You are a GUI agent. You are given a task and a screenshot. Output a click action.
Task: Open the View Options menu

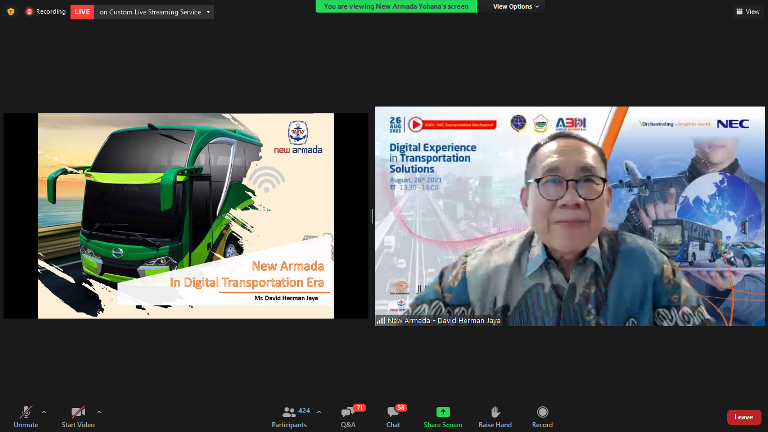pos(516,6)
